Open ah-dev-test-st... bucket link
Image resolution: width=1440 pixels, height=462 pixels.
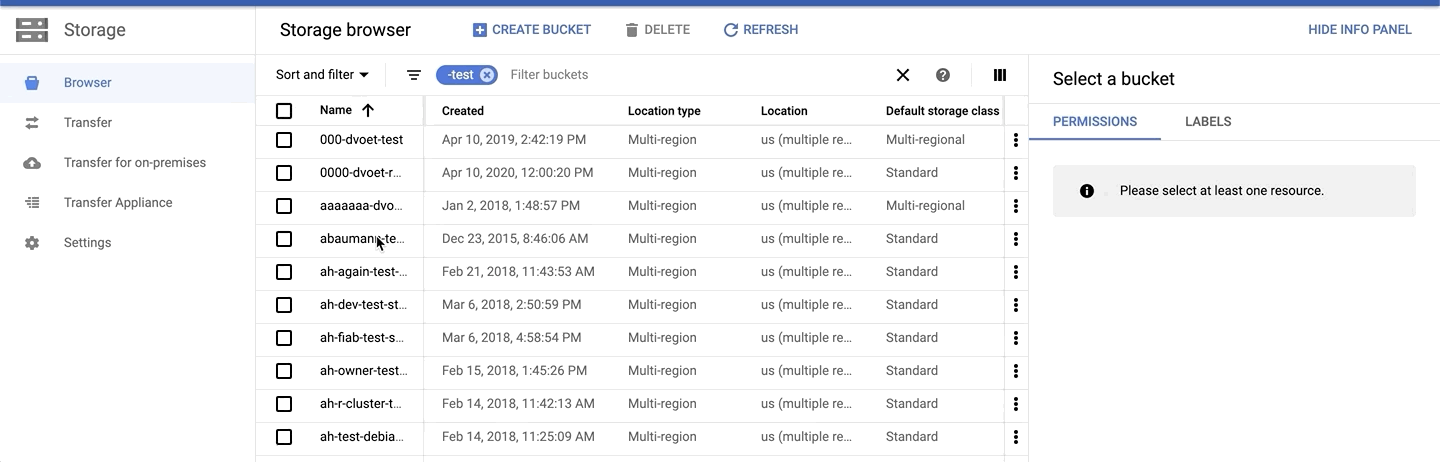click(x=364, y=305)
